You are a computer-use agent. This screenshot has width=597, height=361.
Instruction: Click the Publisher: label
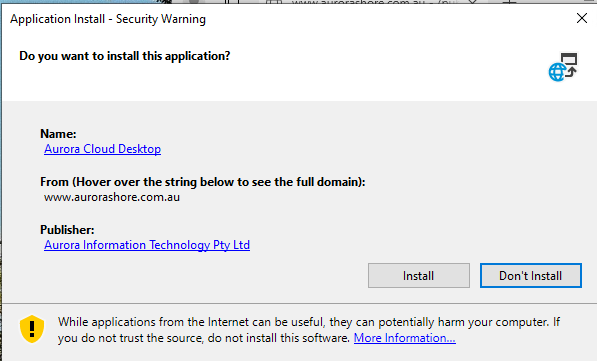click(x=67, y=230)
